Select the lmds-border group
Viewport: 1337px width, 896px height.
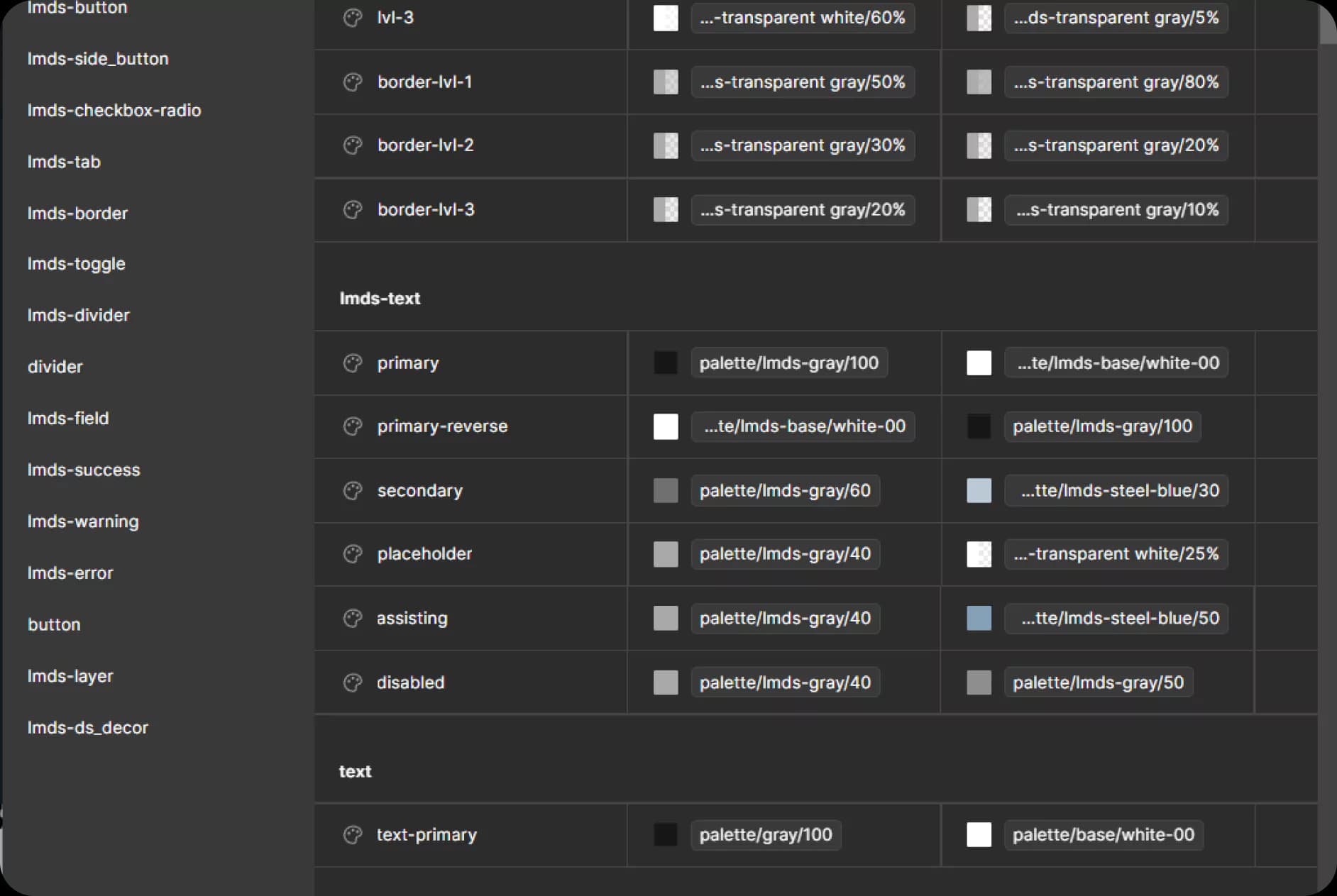[77, 214]
